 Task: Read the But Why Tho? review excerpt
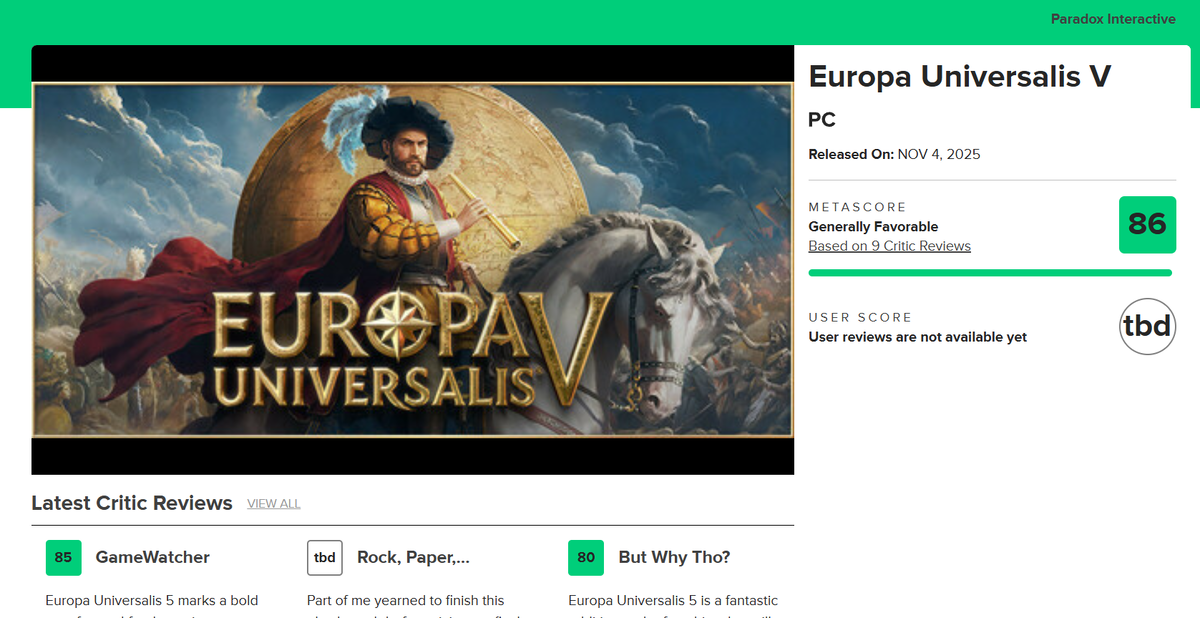point(674,604)
